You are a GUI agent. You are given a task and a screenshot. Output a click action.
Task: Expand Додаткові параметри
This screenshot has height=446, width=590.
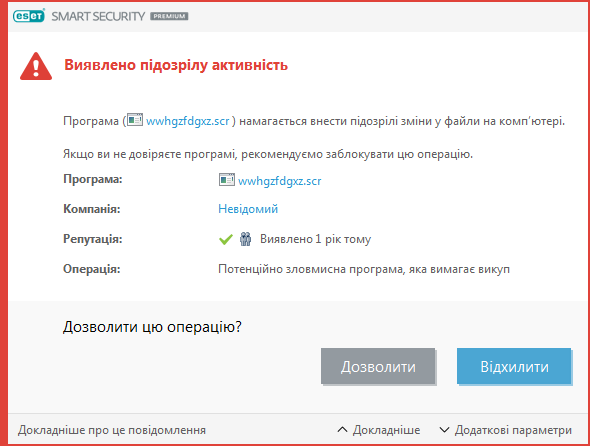(x=506, y=430)
